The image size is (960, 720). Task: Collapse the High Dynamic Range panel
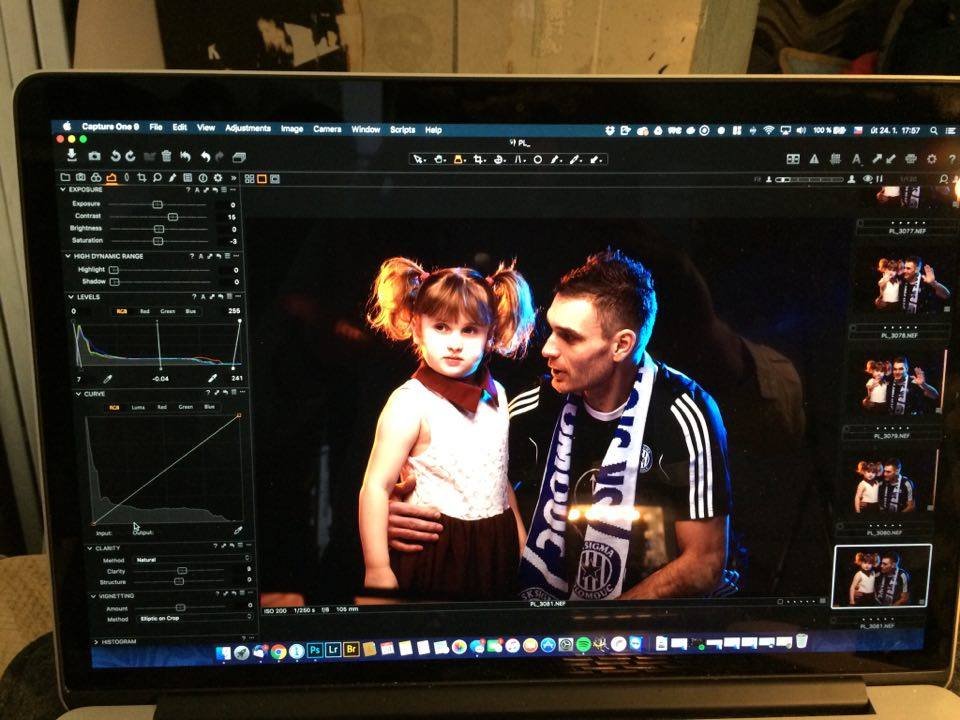click(x=67, y=256)
